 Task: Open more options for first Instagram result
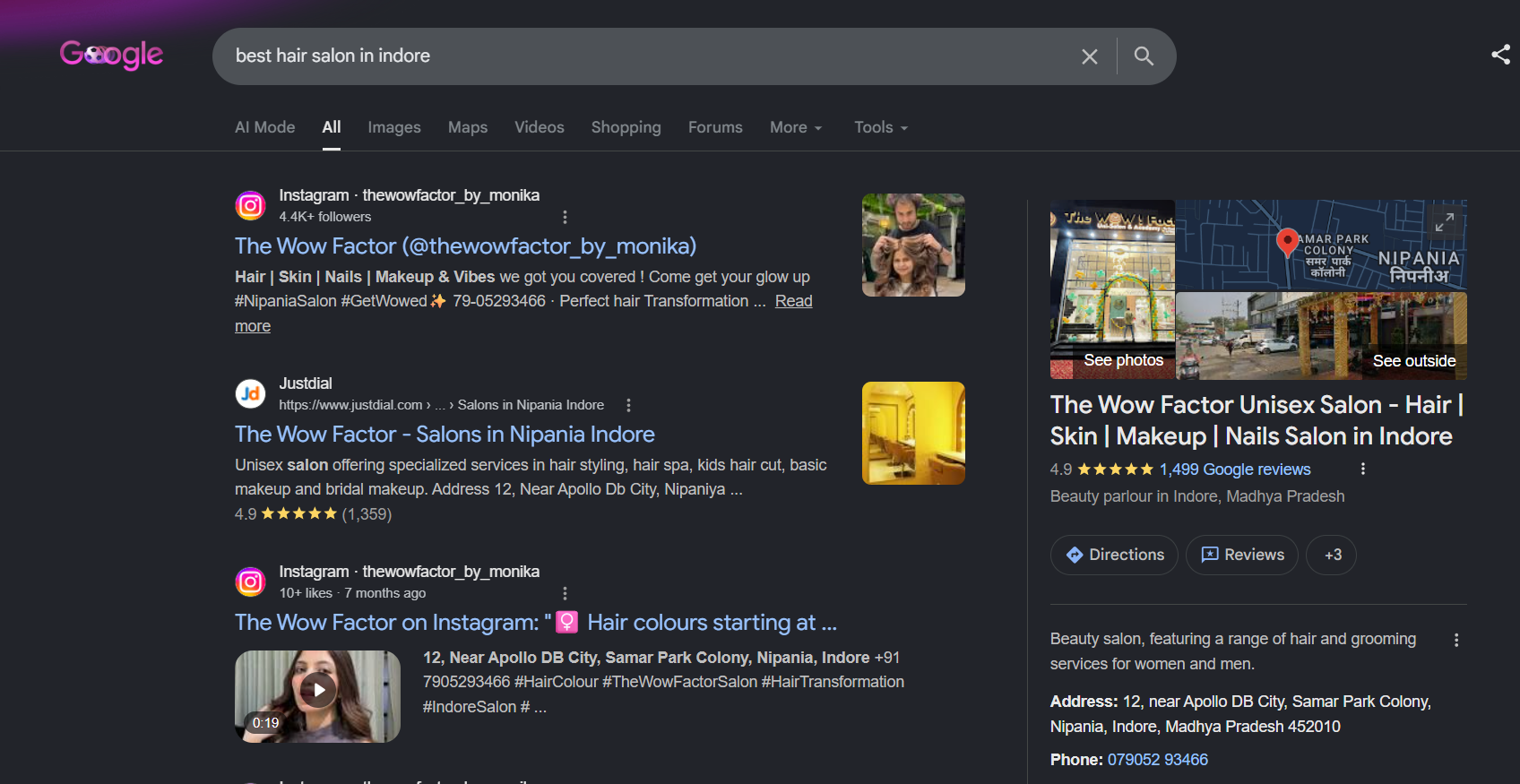(565, 217)
